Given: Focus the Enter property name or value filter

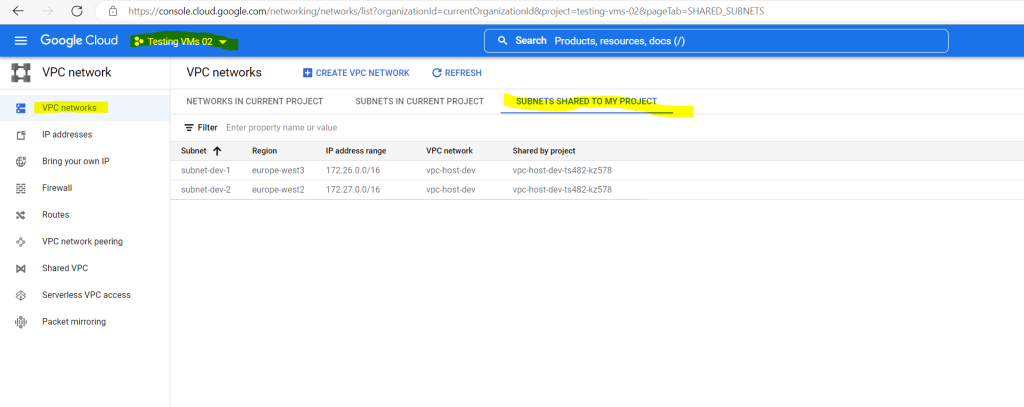Looking at the screenshot, I should (281, 127).
